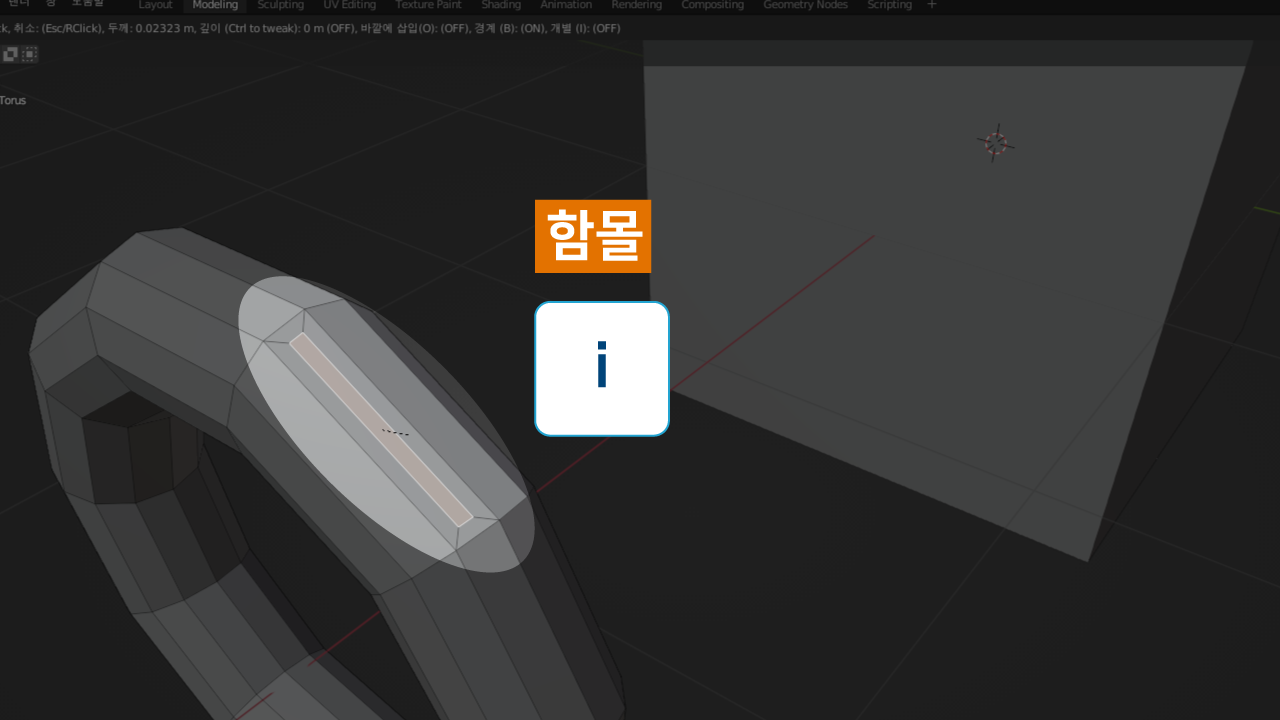The height and width of the screenshot is (720, 1280).
Task: Switch to the Texture Paint tab
Action: (x=428, y=5)
